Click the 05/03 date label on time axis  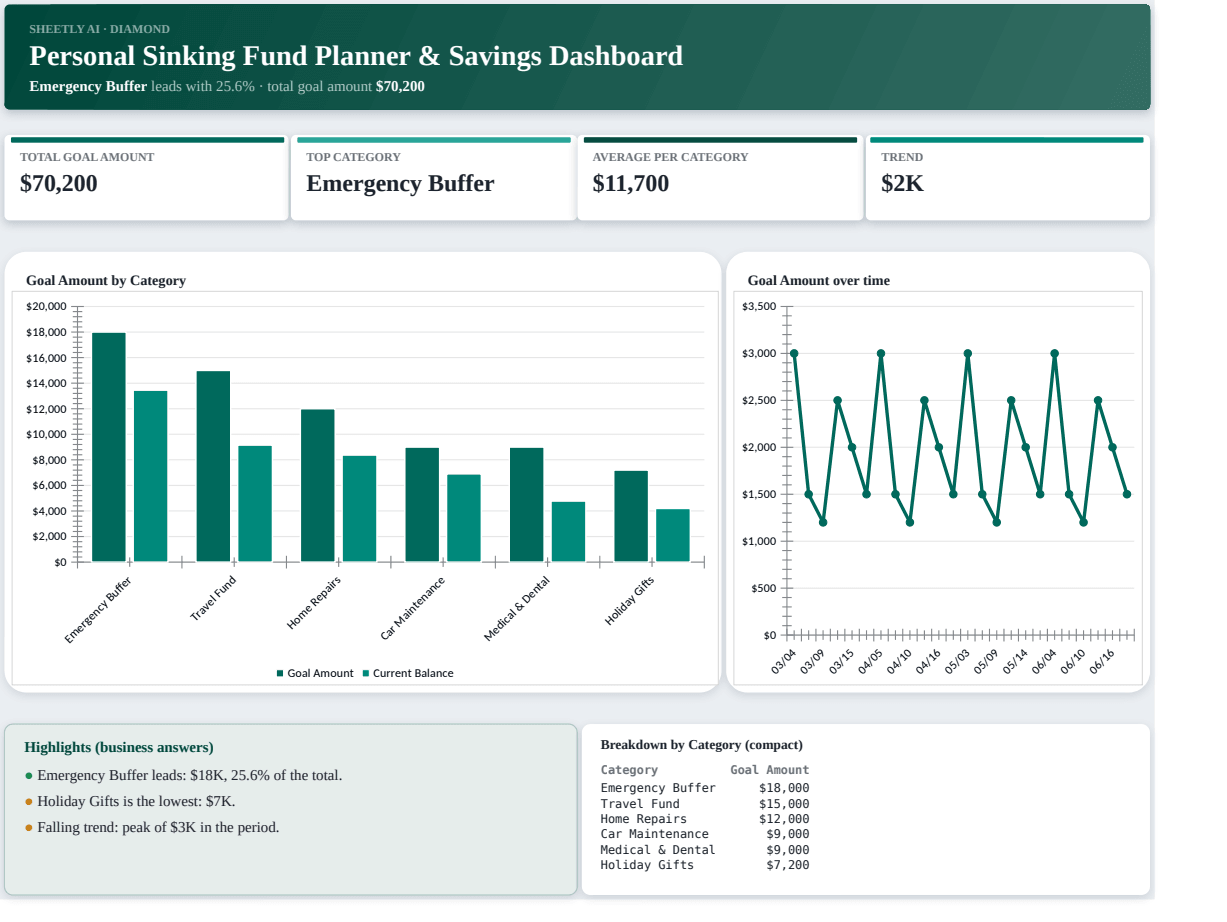[957, 661]
